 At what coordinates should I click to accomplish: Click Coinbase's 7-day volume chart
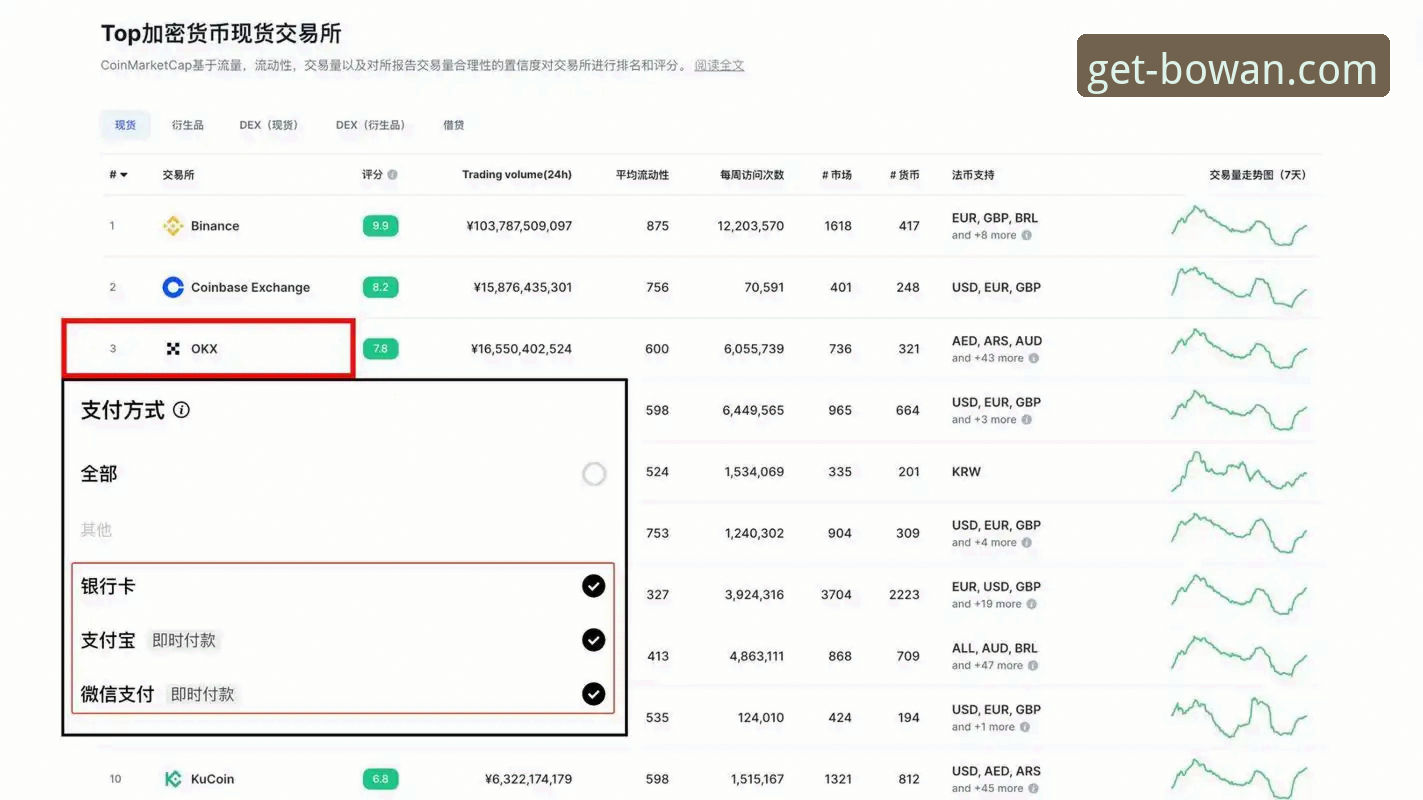(x=1239, y=287)
